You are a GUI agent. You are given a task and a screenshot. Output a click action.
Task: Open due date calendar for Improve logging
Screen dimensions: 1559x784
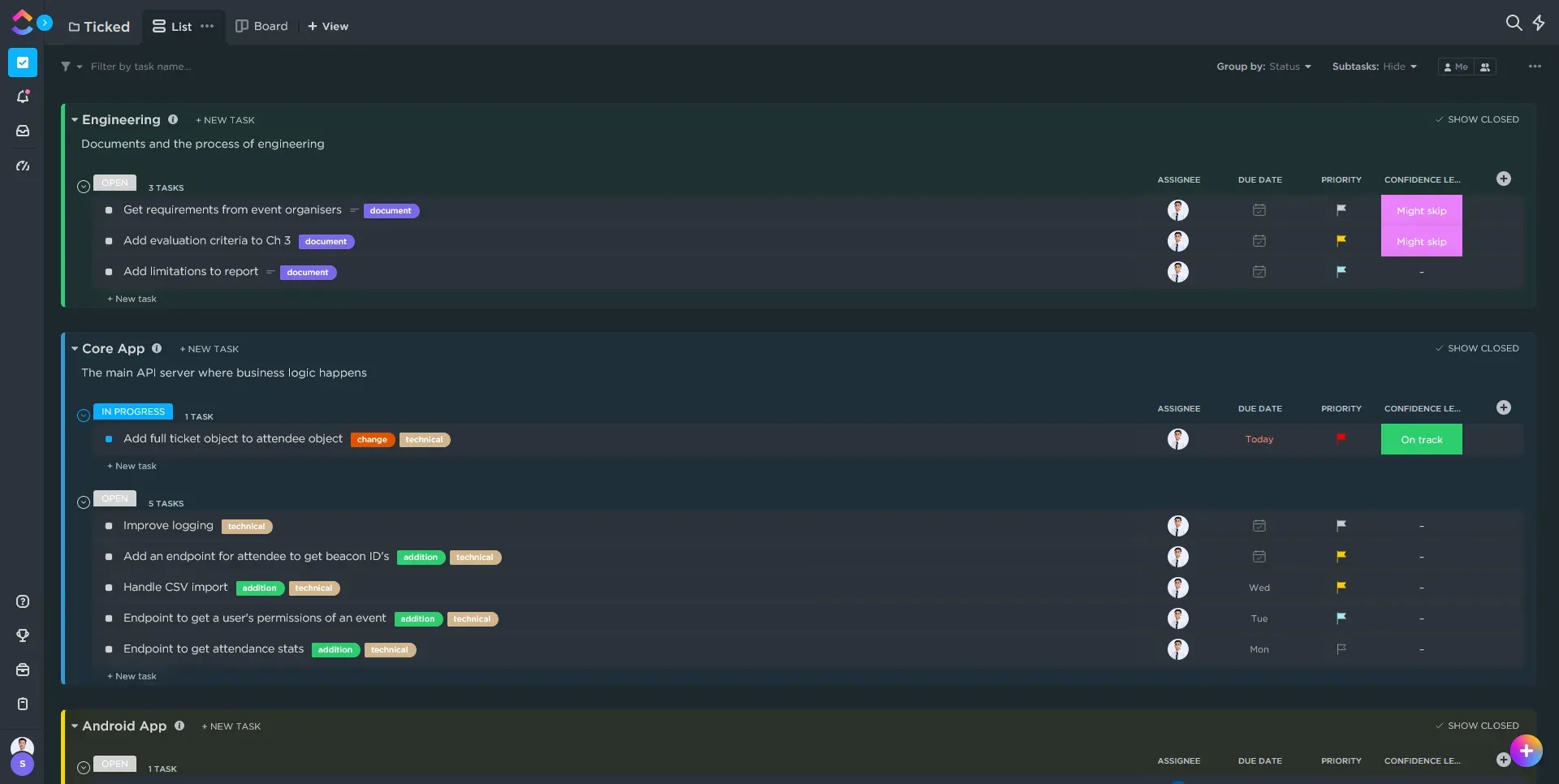1259,526
